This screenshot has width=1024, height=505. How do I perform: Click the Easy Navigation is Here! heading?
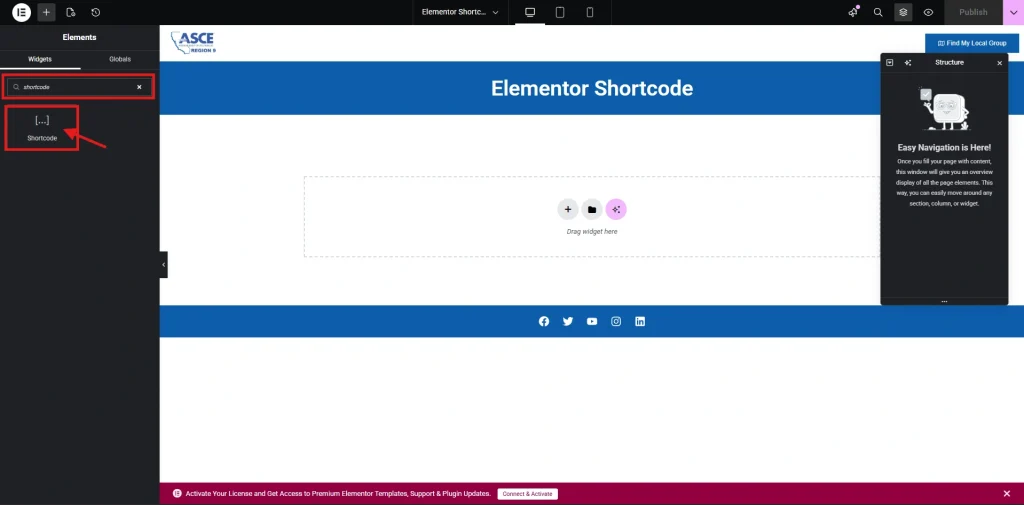tap(944, 148)
